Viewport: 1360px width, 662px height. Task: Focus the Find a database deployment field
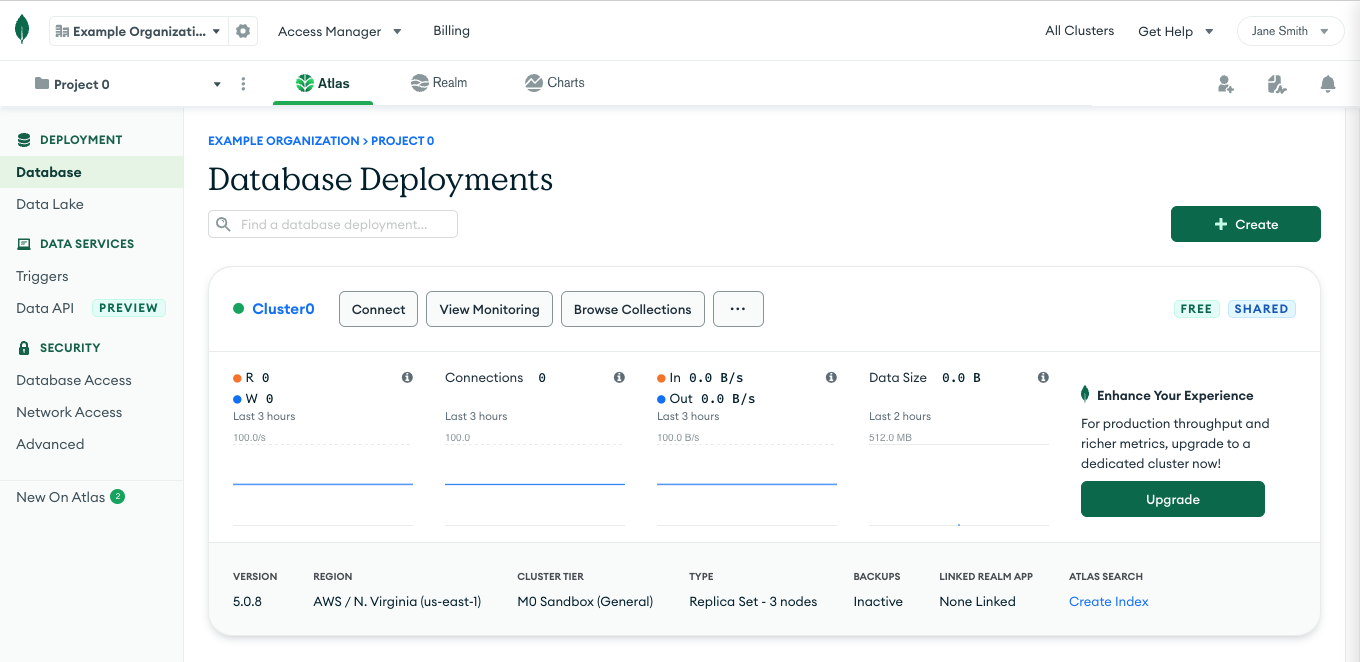coord(333,224)
